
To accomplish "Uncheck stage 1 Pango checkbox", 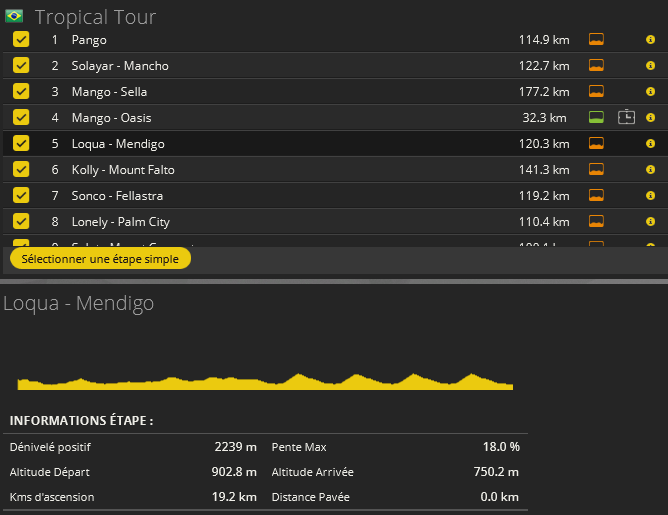I will coord(21,40).
